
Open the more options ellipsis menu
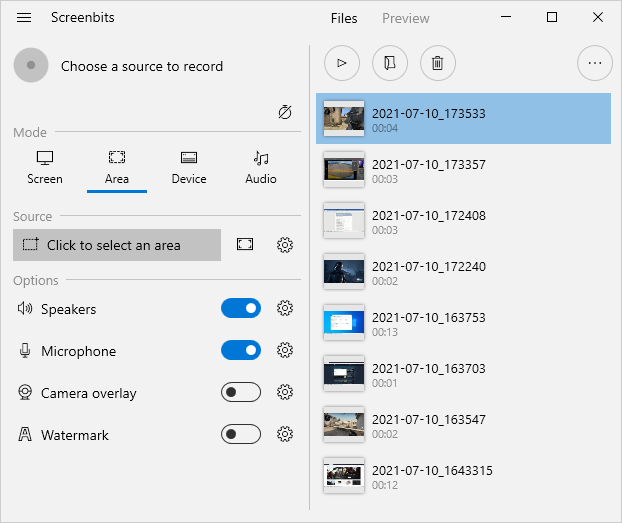click(595, 63)
